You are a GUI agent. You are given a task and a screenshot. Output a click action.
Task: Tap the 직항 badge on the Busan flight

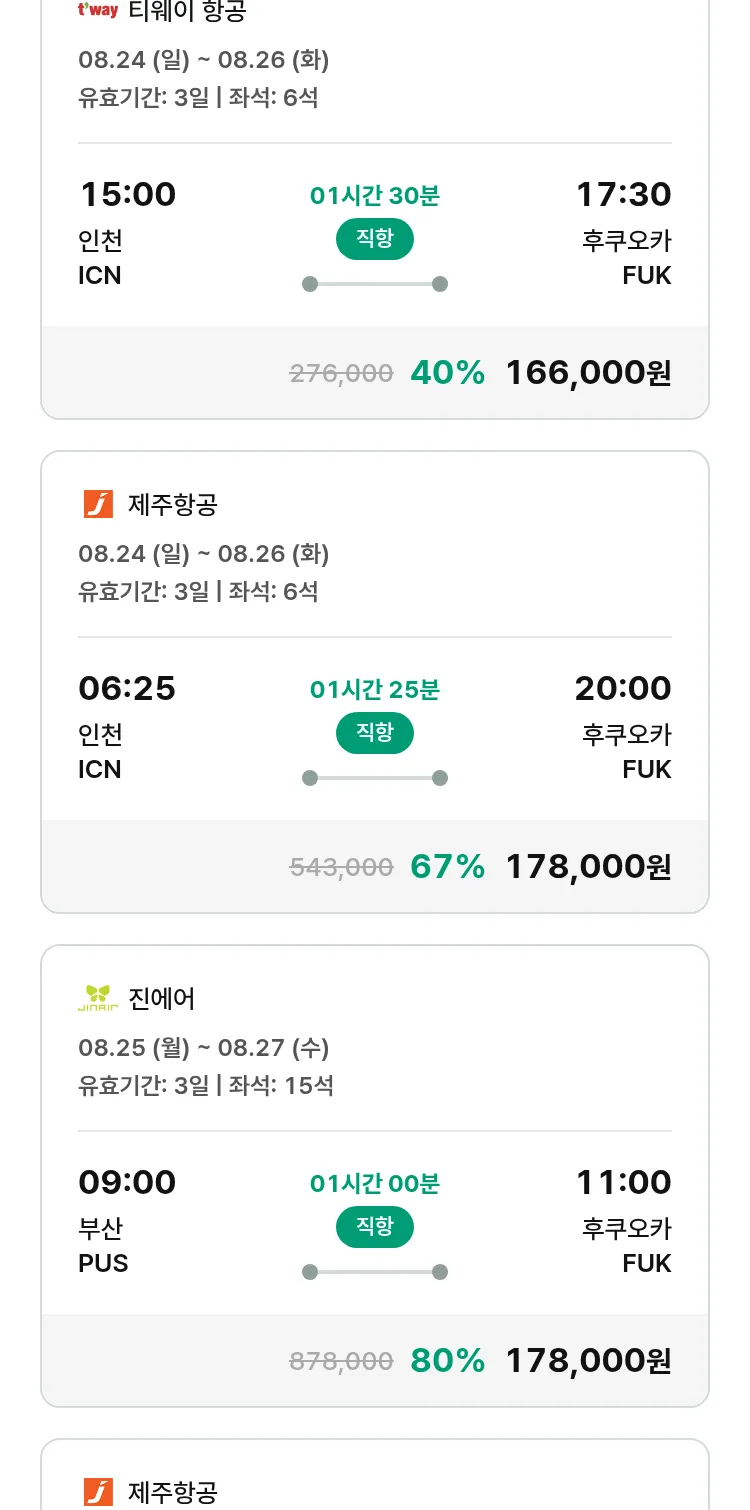pos(375,1227)
